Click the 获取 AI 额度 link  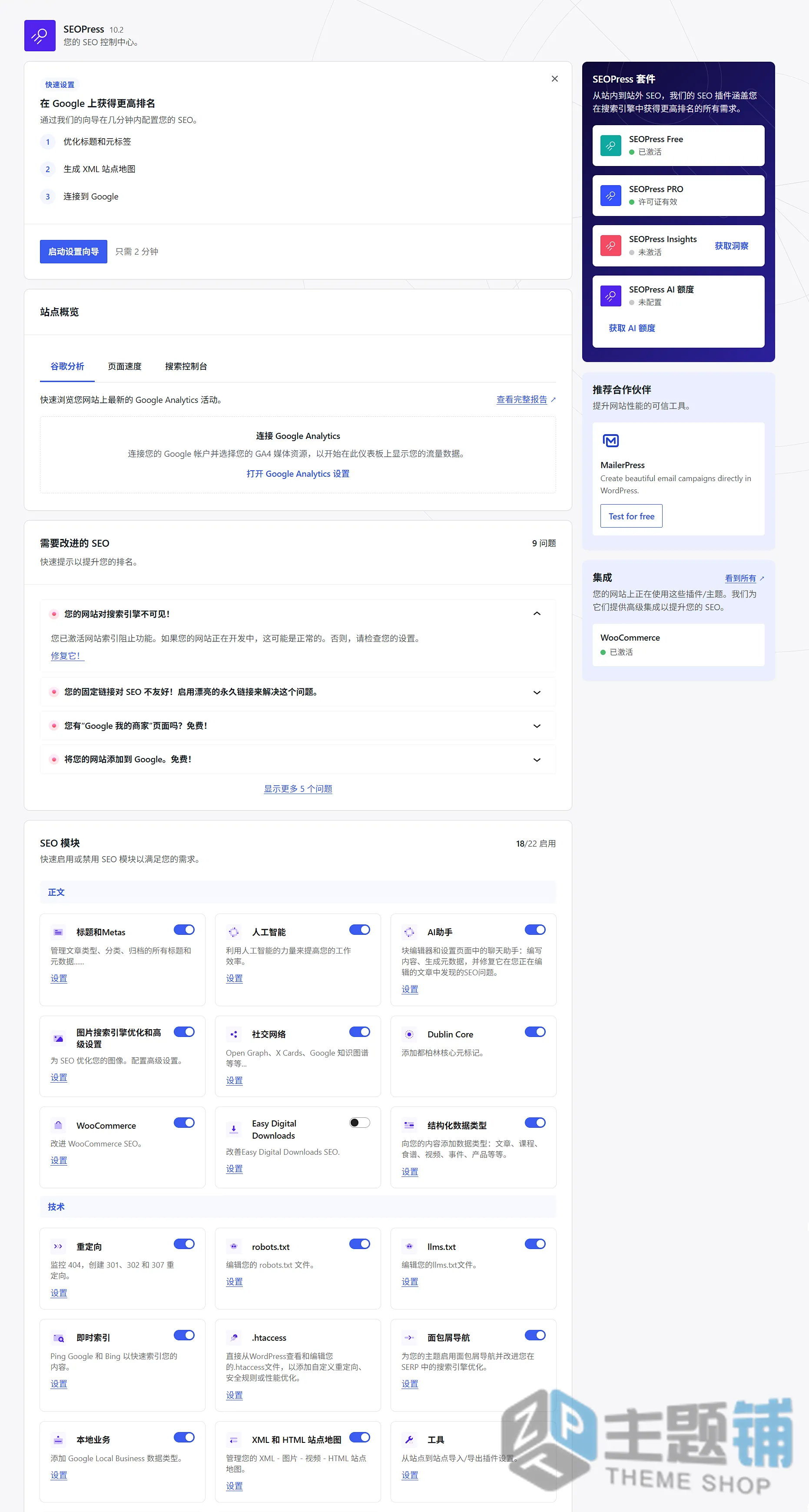point(632,328)
